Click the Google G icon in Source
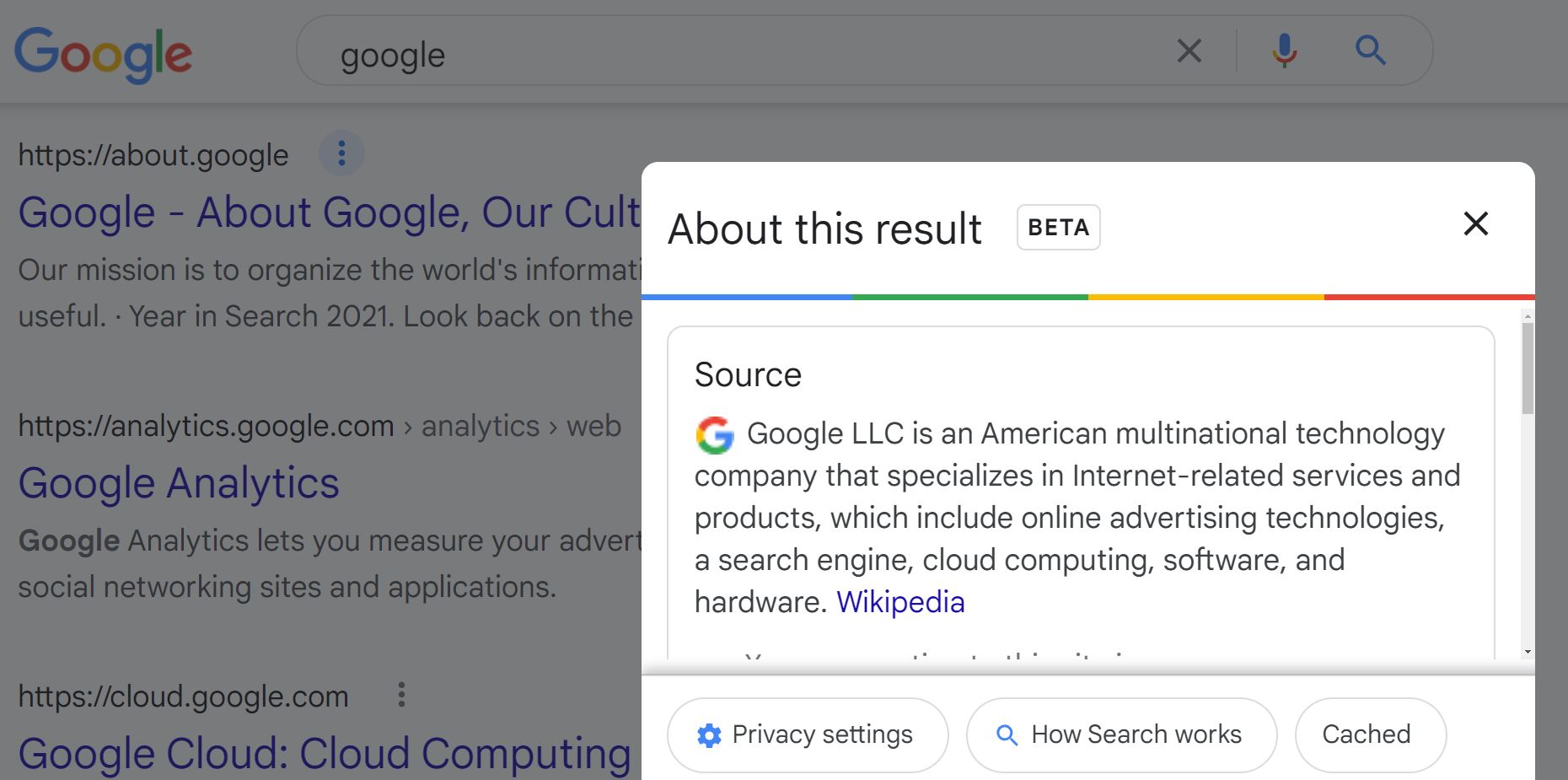This screenshot has width=1568, height=780. (714, 435)
